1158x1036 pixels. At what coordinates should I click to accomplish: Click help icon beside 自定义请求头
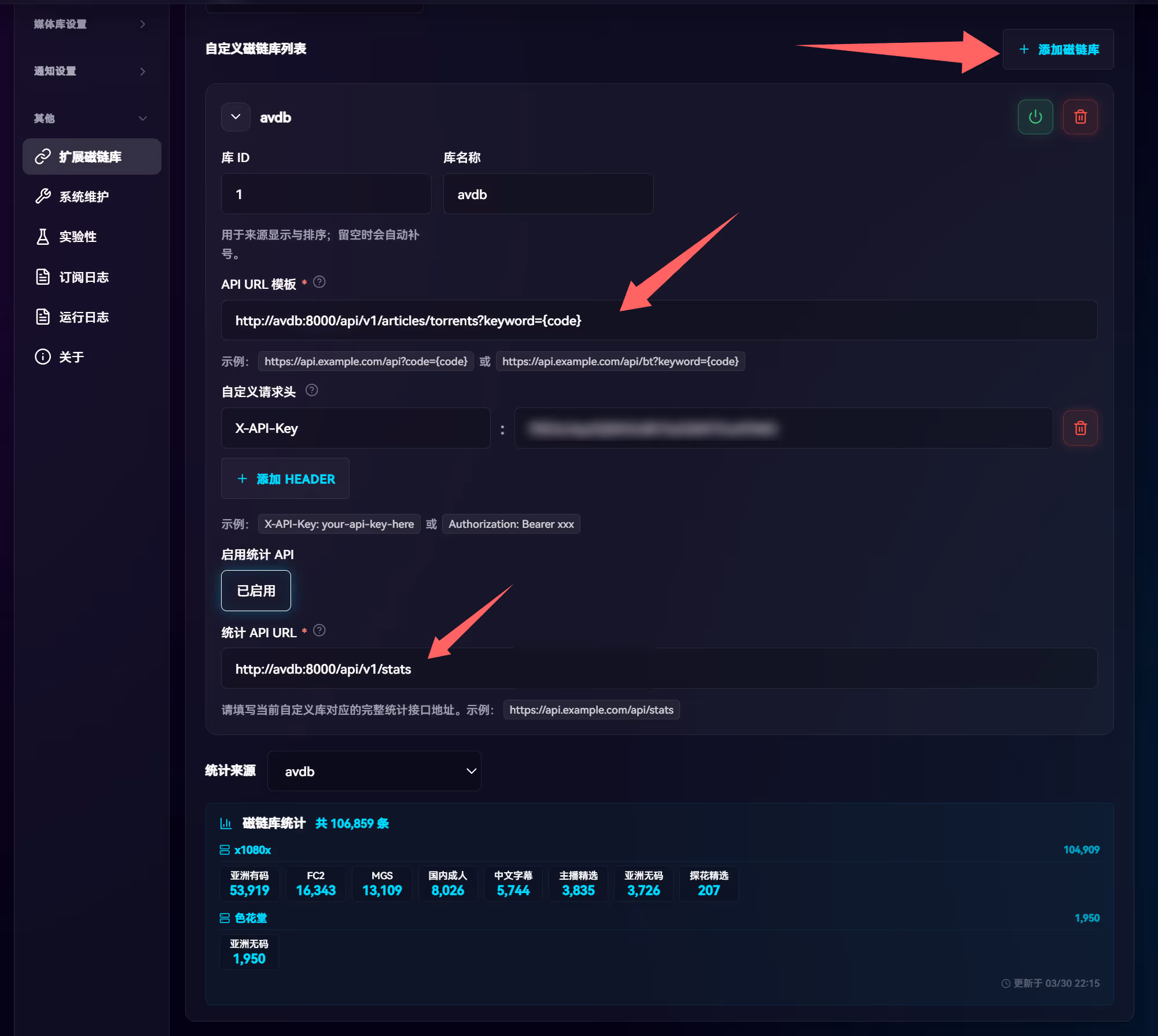coord(311,391)
